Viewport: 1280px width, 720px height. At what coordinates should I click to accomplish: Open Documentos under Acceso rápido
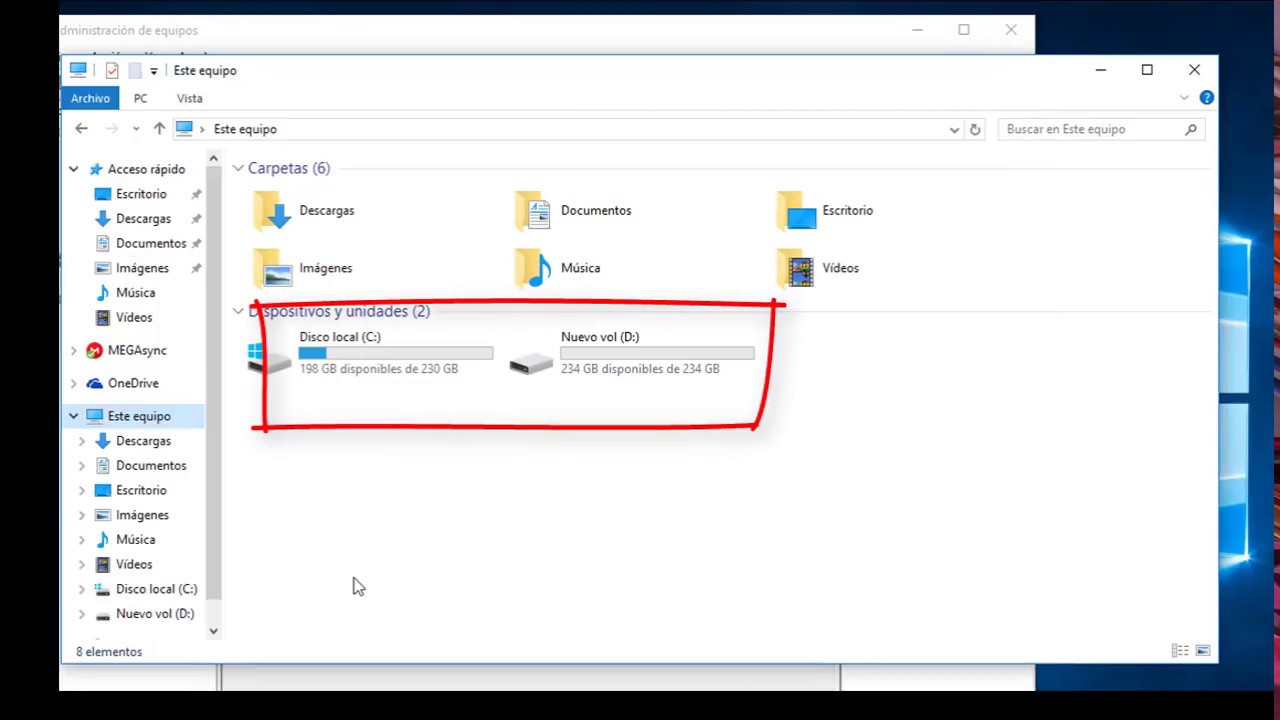[151, 243]
